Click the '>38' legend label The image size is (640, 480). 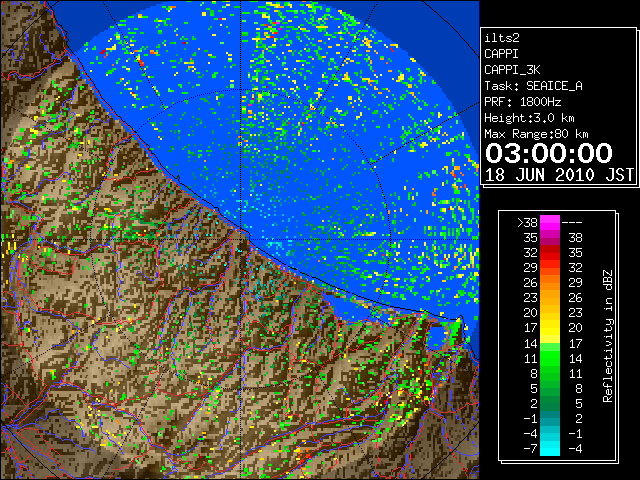pyautogui.click(x=527, y=223)
